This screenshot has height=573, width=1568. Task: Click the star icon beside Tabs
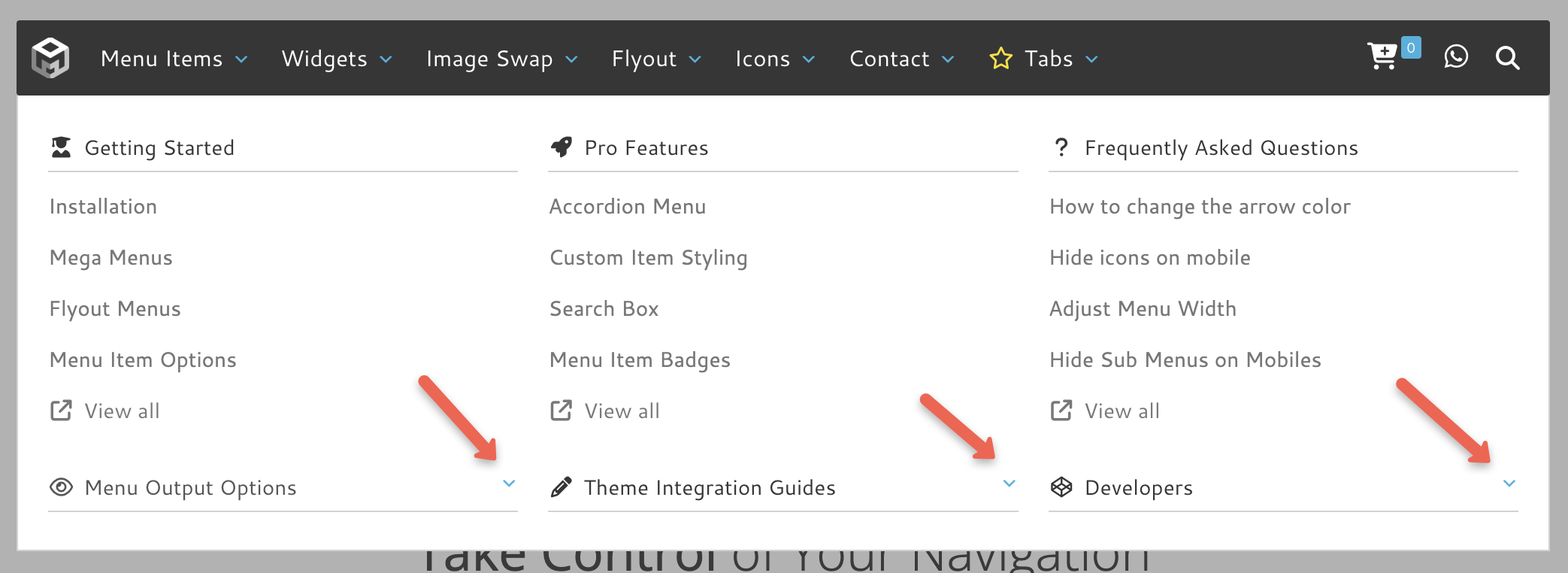pyautogui.click(x=1000, y=59)
